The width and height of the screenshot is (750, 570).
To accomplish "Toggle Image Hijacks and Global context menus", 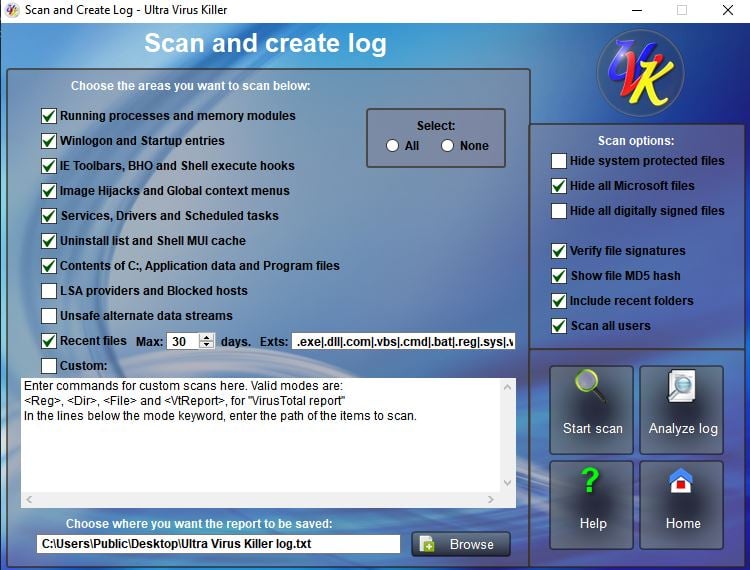I will (x=49, y=191).
